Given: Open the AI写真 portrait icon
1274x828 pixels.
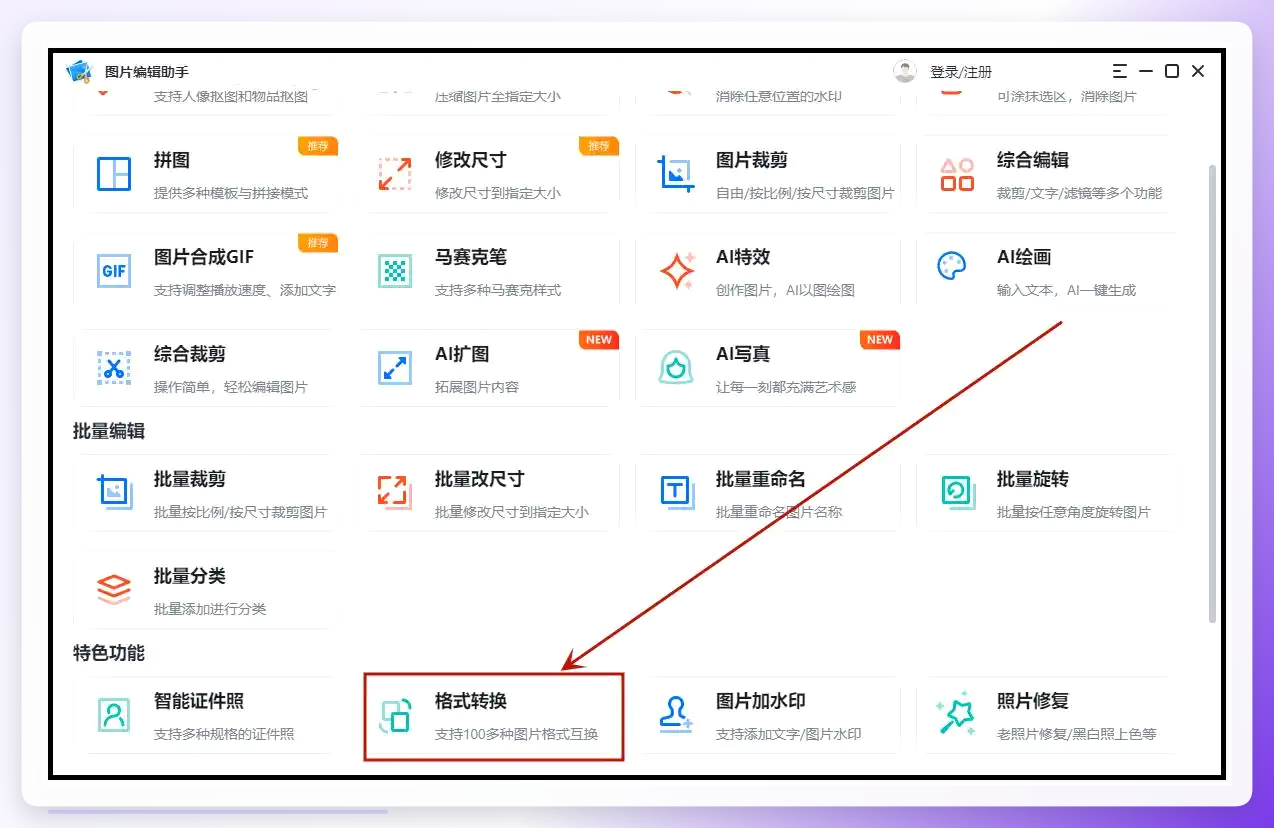Looking at the screenshot, I should pyautogui.click(x=676, y=367).
